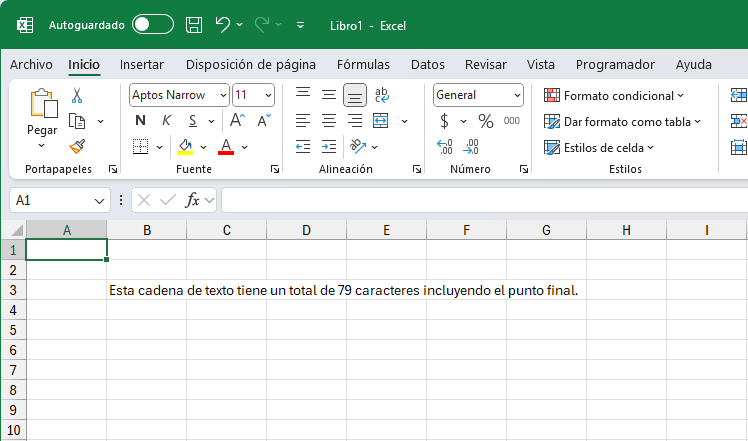Screen dimensions: 748x441
Task: Open the borders dropdown arrow
Action: [x=159, y=147]
